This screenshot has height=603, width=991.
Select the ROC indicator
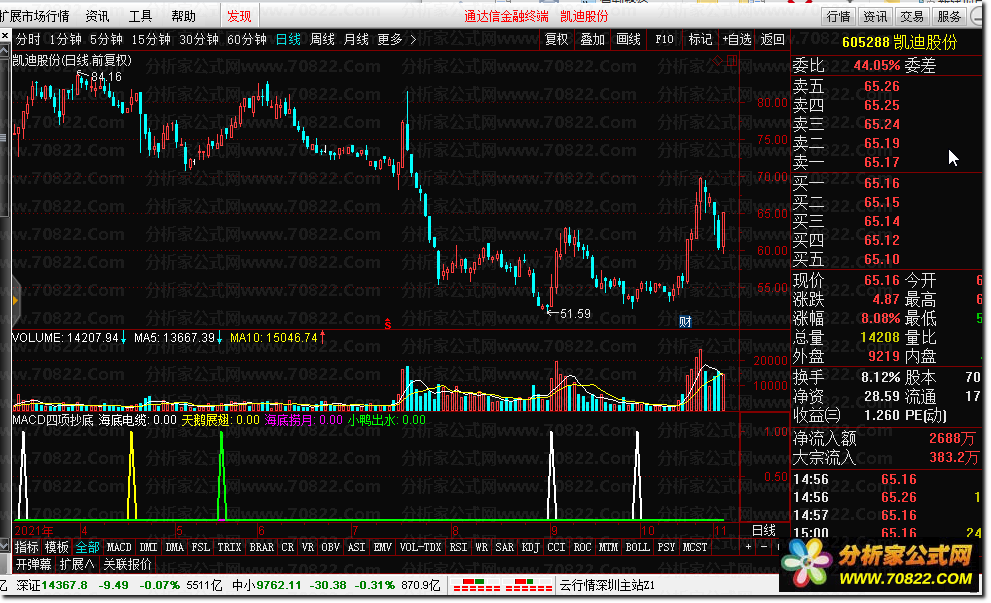(x=582, y=547)
